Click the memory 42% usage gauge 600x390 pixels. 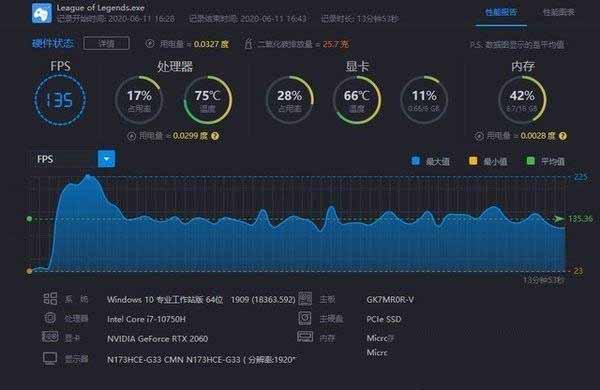coord(522,100)
